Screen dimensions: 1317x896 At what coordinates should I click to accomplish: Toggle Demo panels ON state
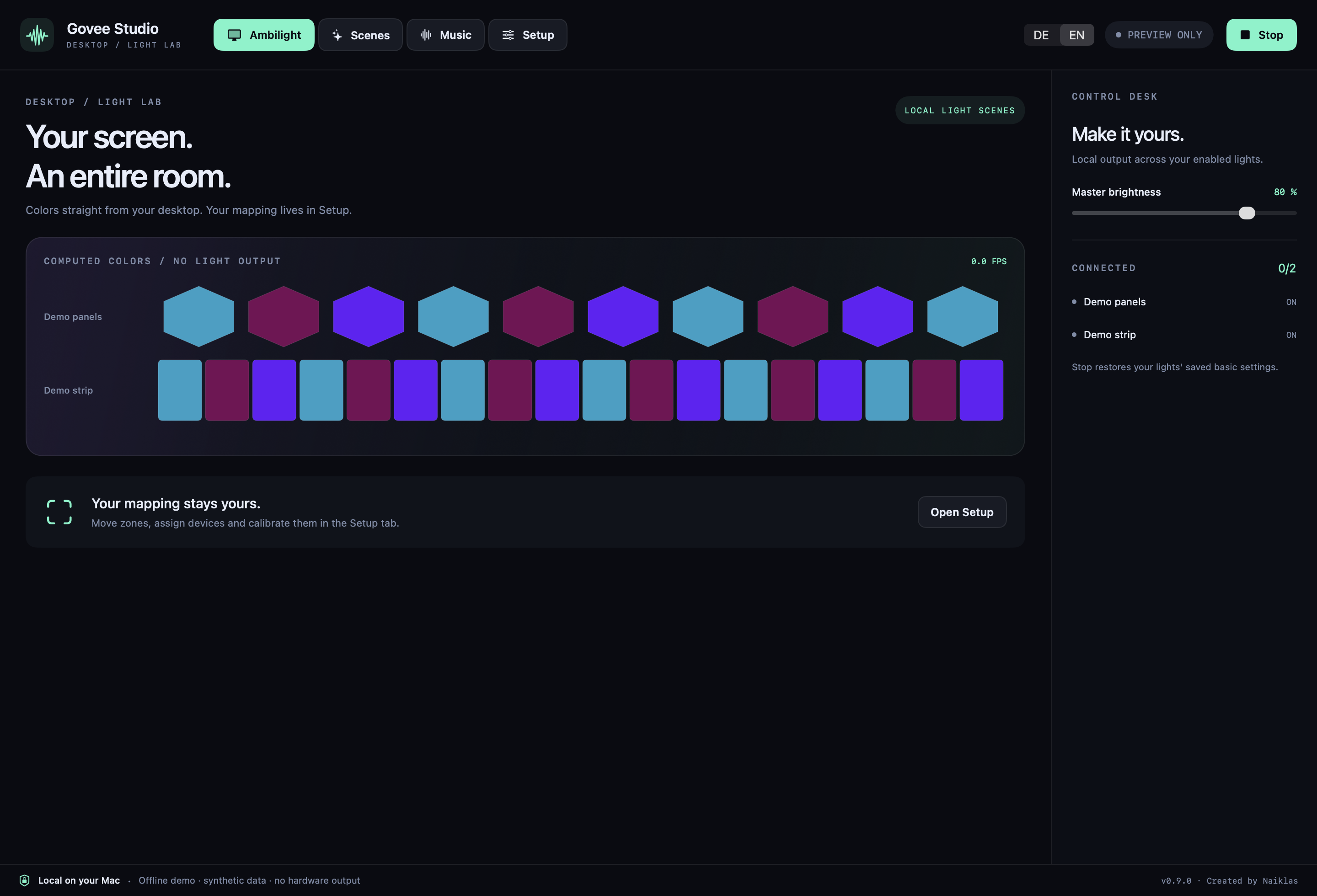[x=1291, y=303]
